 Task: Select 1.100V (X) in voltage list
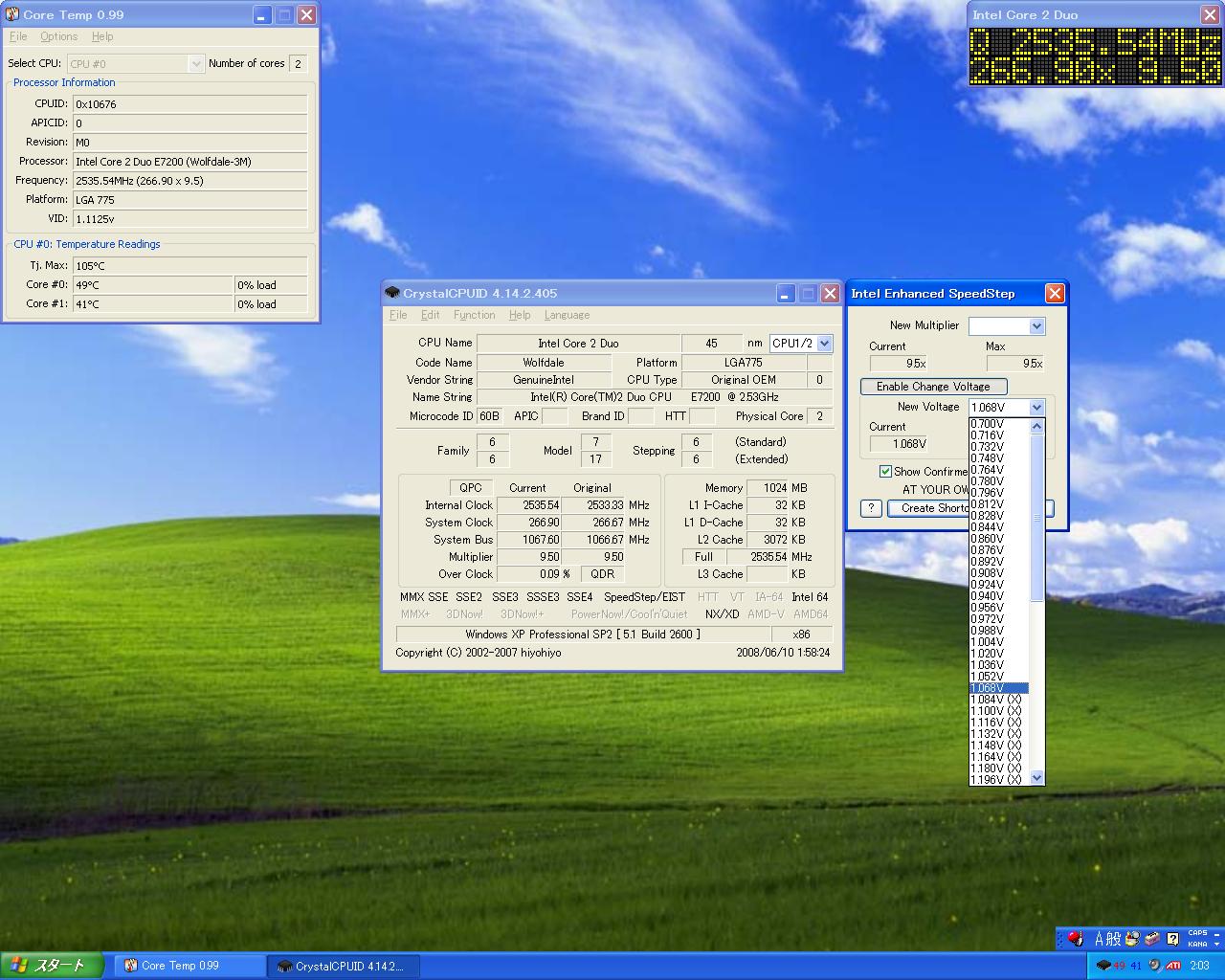[x=999, y=711]
